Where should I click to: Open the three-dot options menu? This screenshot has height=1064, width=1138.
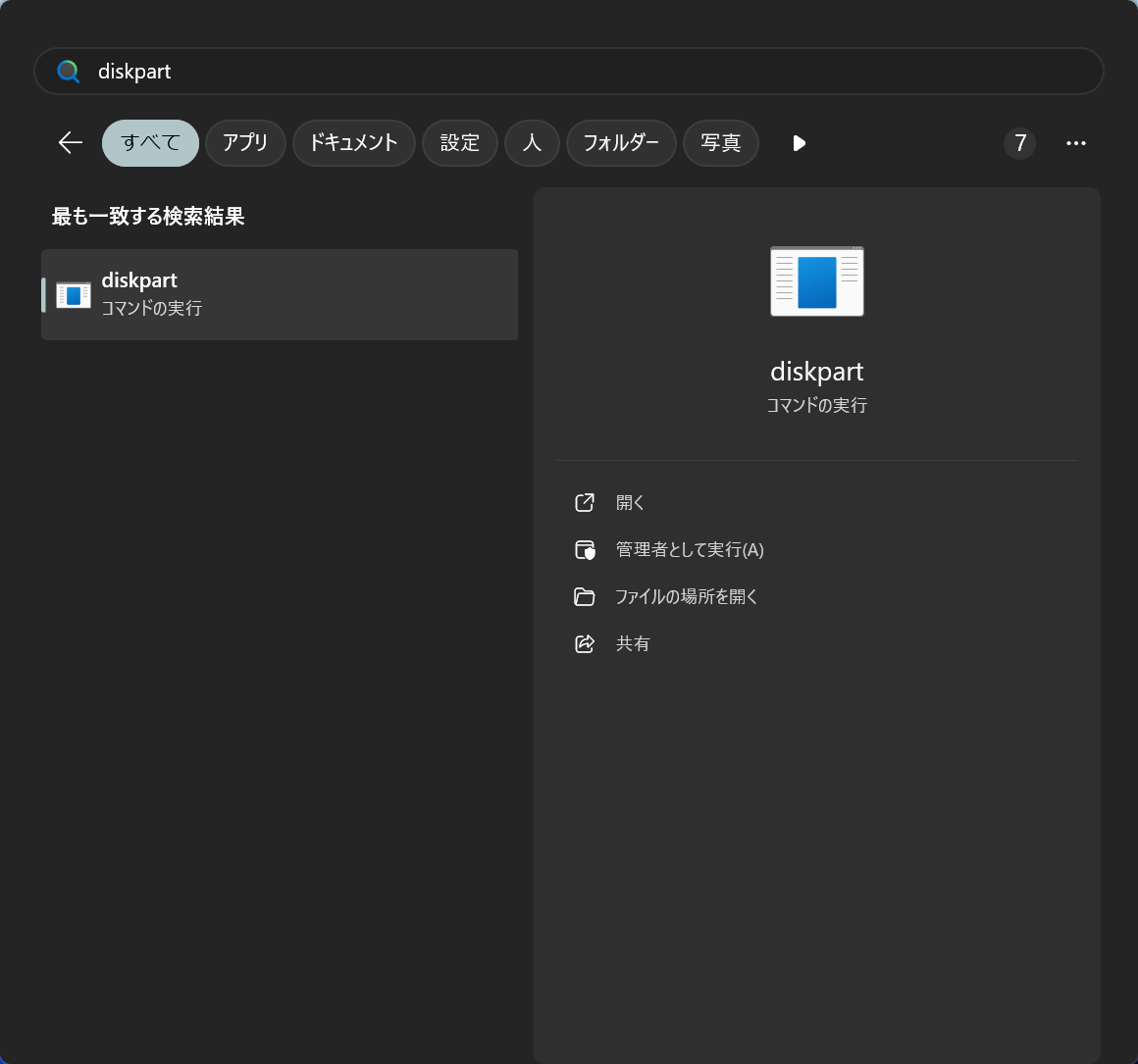click(1075, 143)
